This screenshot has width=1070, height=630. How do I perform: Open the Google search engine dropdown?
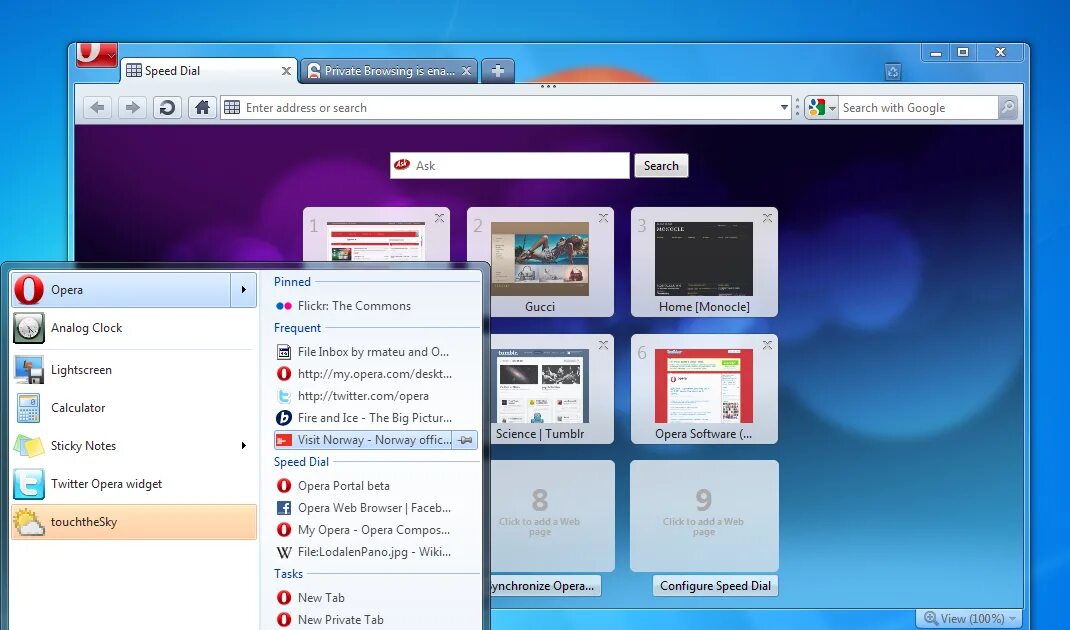[822, 107]
